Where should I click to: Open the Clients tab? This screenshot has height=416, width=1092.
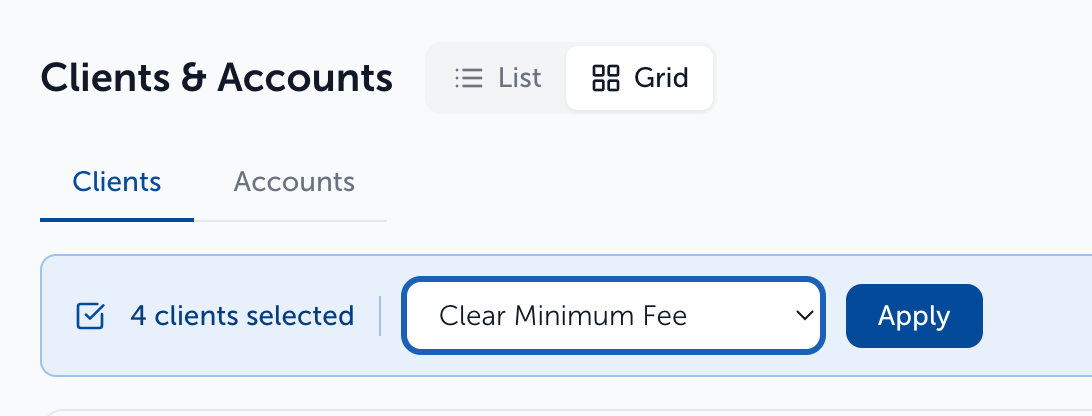117,182
